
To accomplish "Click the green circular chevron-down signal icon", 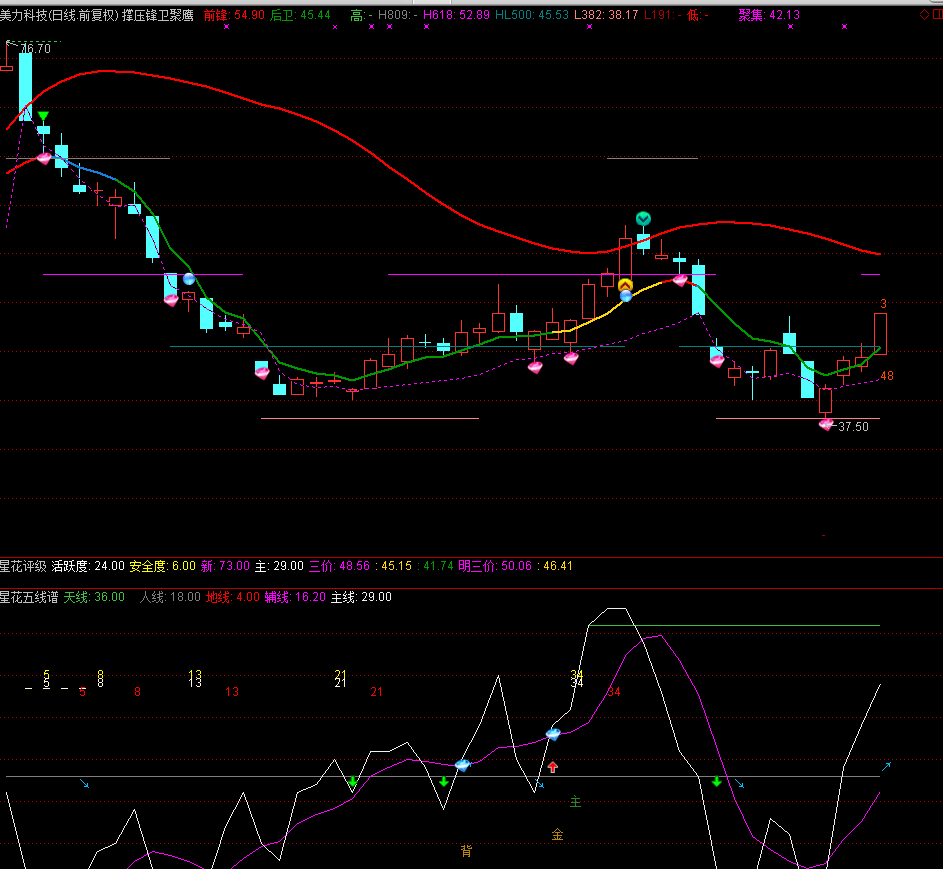I will (644, 218).
